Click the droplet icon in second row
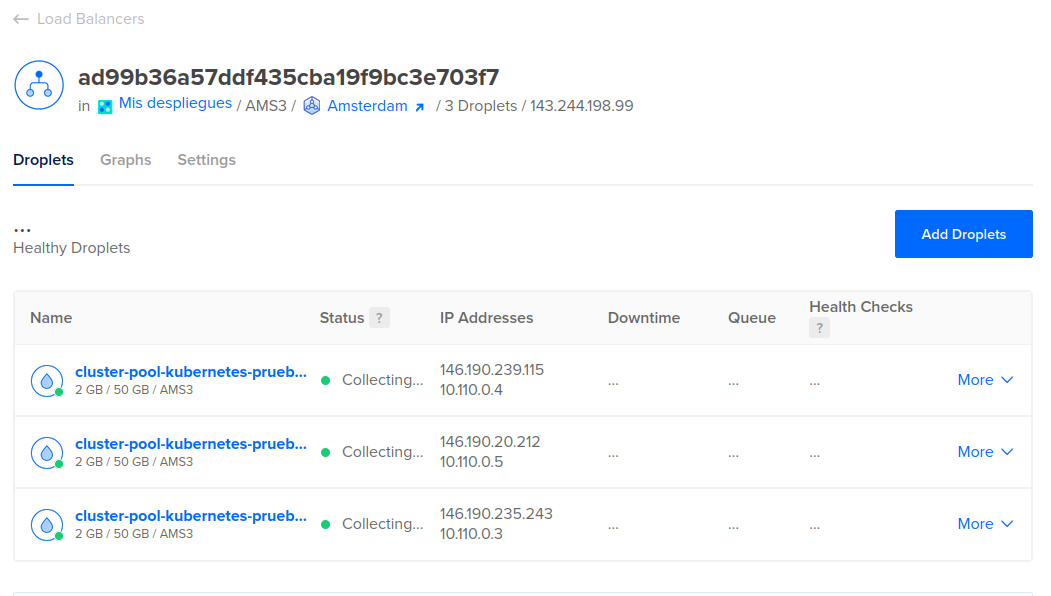 tap(46, 452)
